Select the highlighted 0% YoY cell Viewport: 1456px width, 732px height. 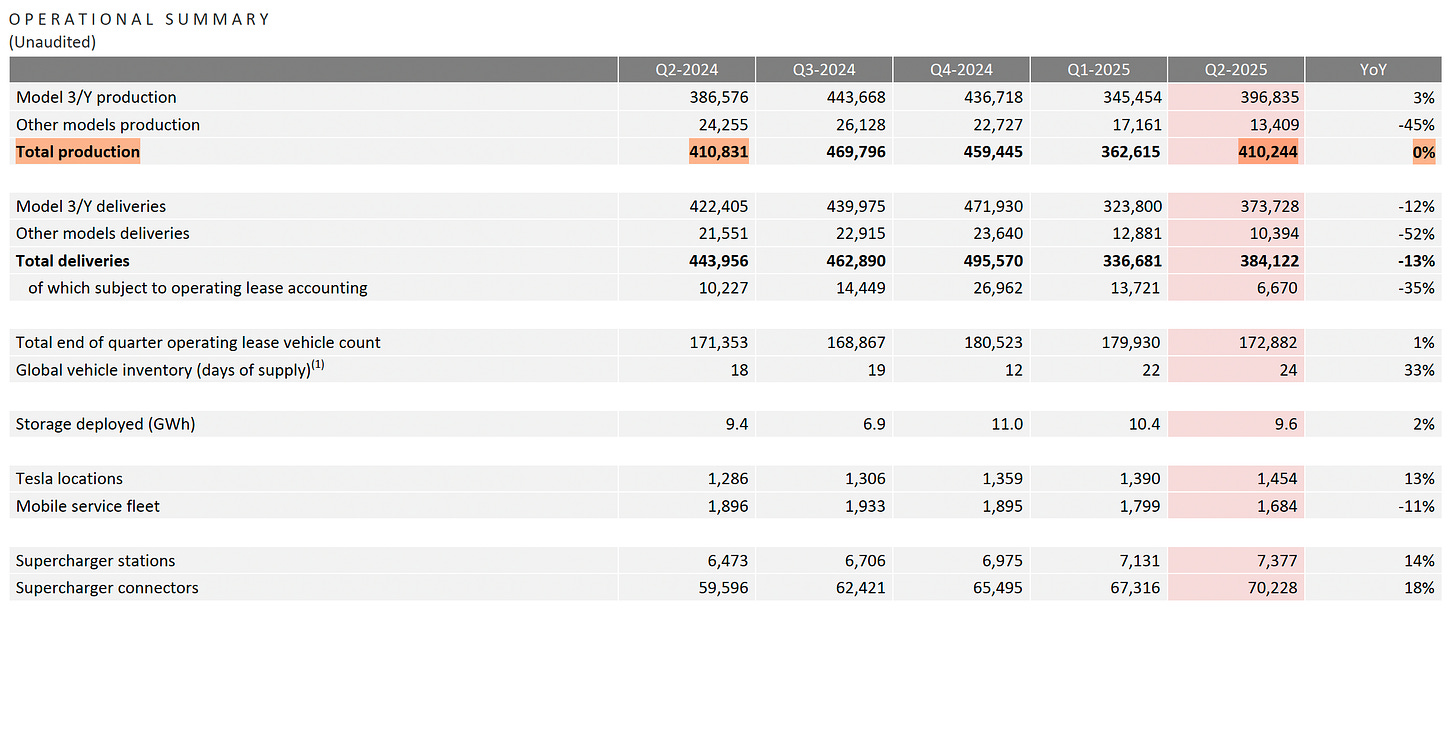(1424, 152)
